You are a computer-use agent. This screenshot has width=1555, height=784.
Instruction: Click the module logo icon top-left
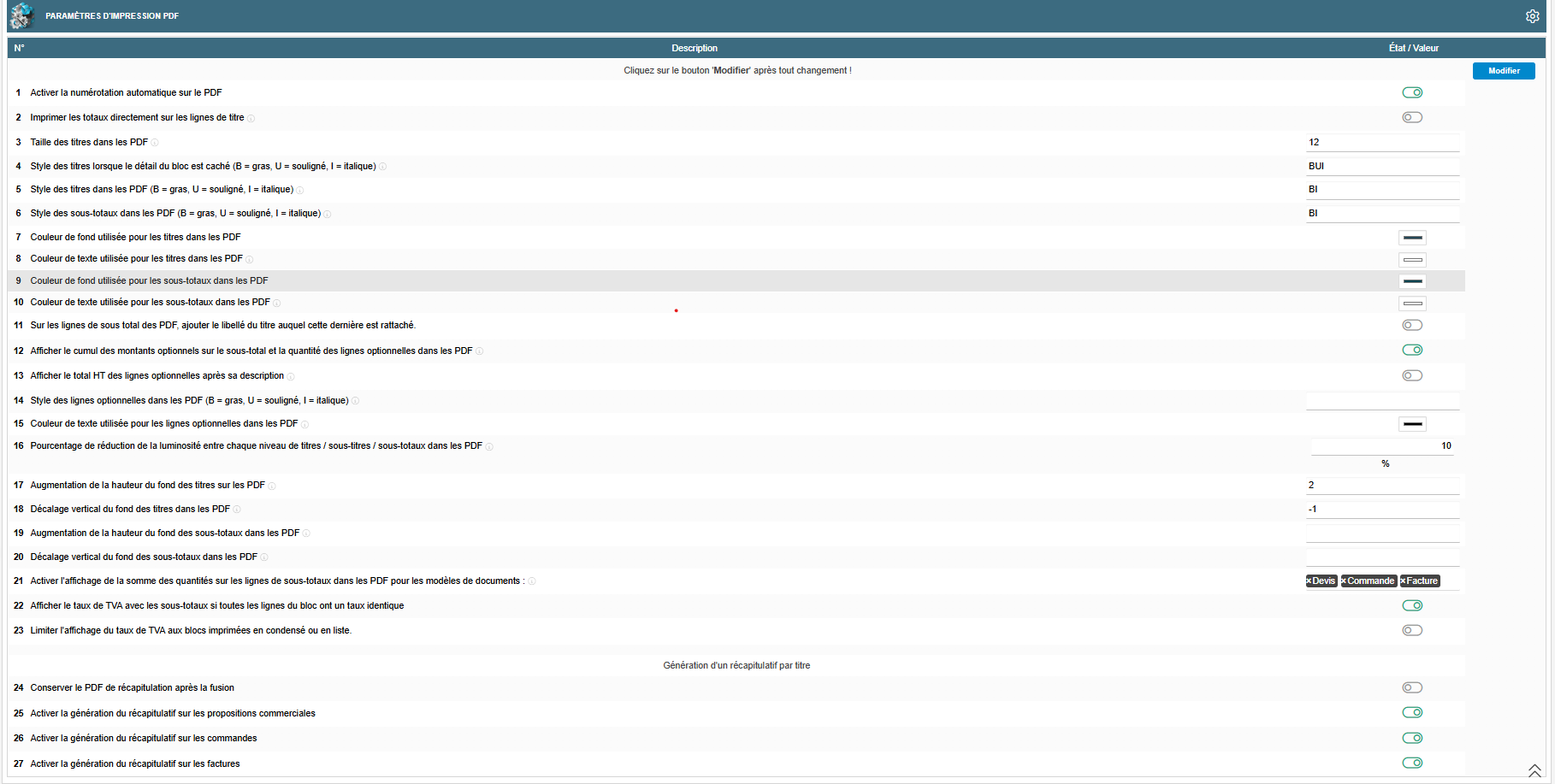[x=22, y=15]
